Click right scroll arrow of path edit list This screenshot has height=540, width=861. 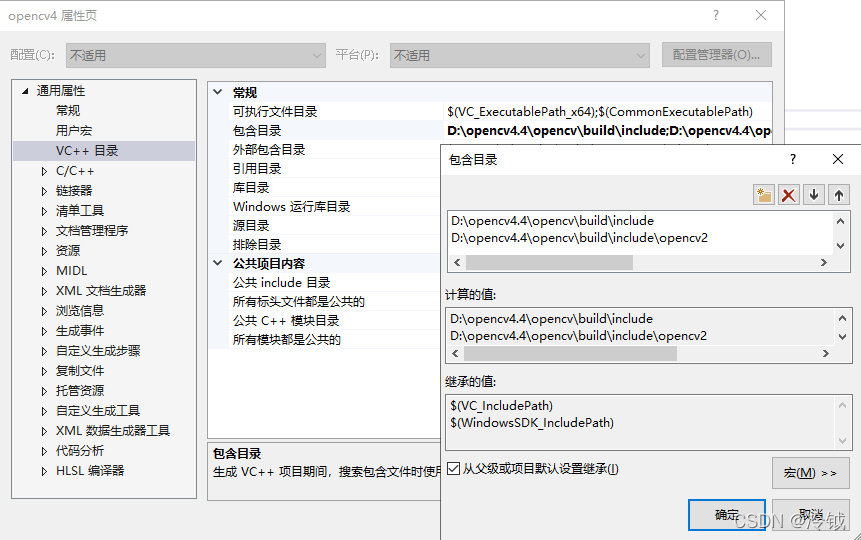pyautogui.click(x=824, y=263)
